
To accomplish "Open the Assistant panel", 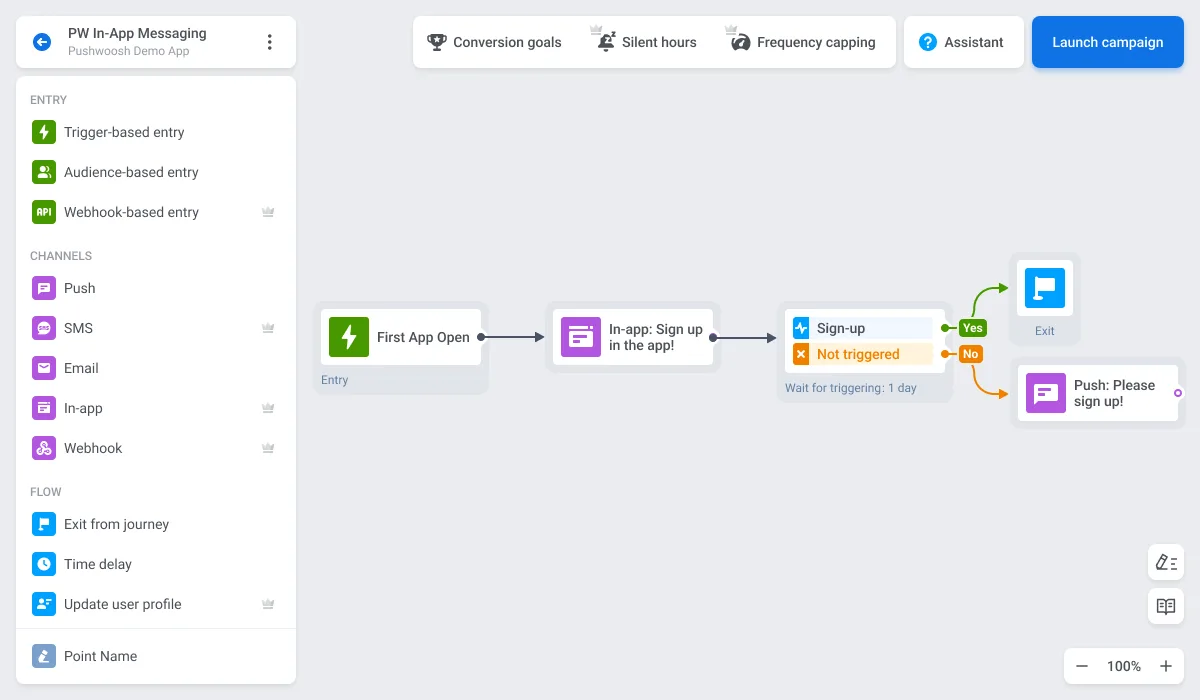I will pyautogui.click(x=963, y=42).
